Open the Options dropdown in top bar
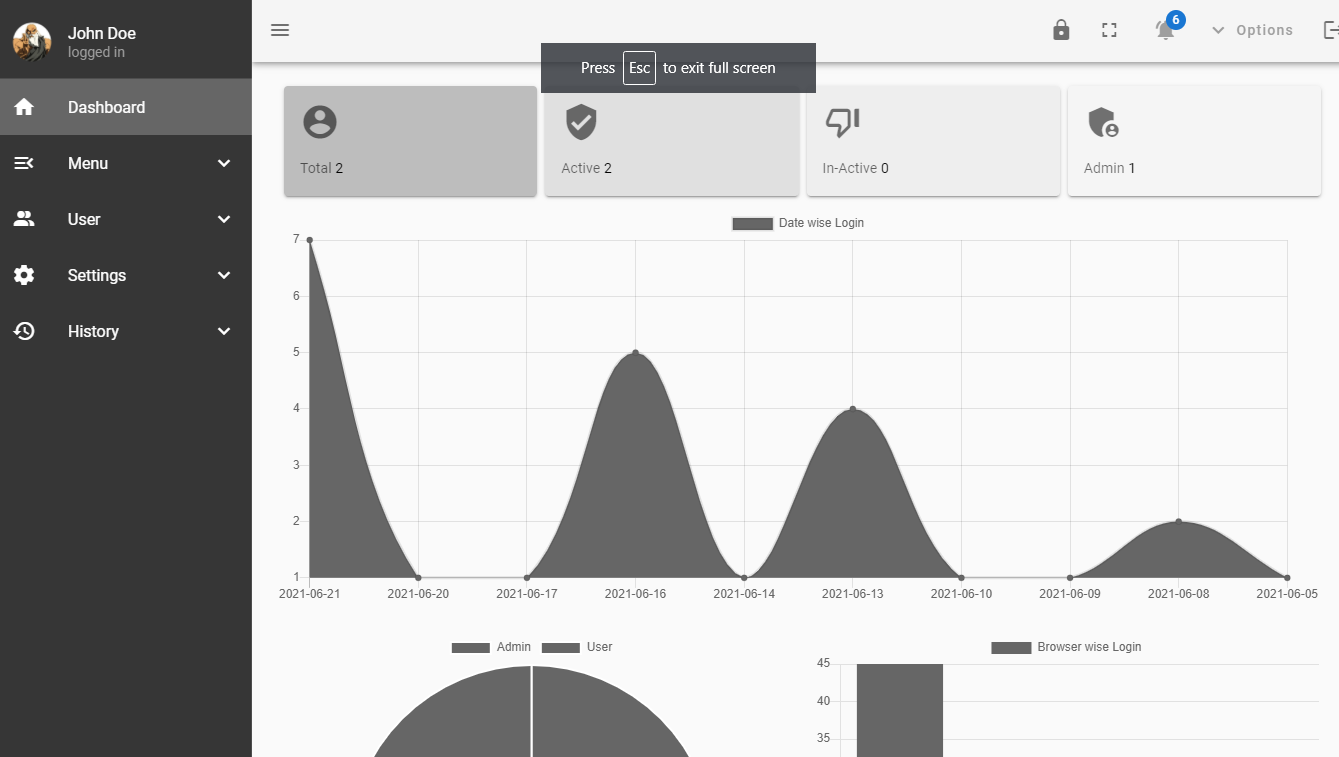The width and height of the screenshot is (1339, 757). point(1252,30)
